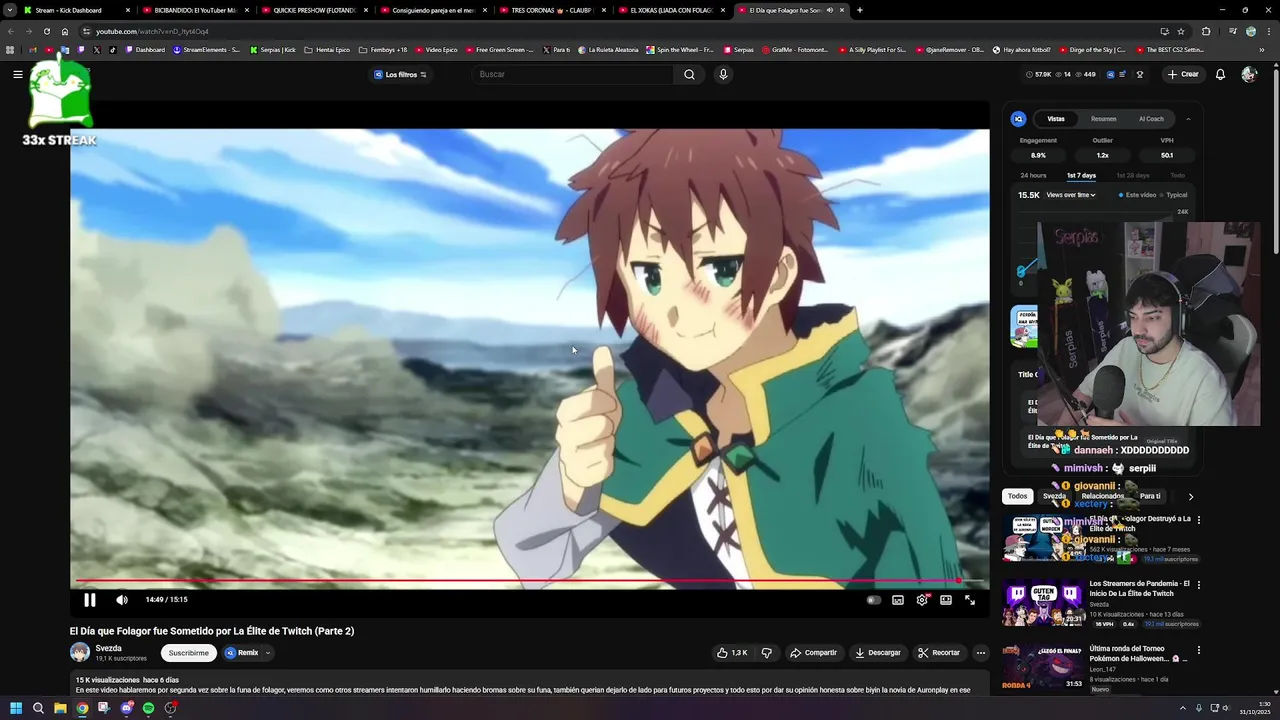The image size is (1280, 720).
Task: Toggle the Este video legend dot
Action: tap(1121, 195)
